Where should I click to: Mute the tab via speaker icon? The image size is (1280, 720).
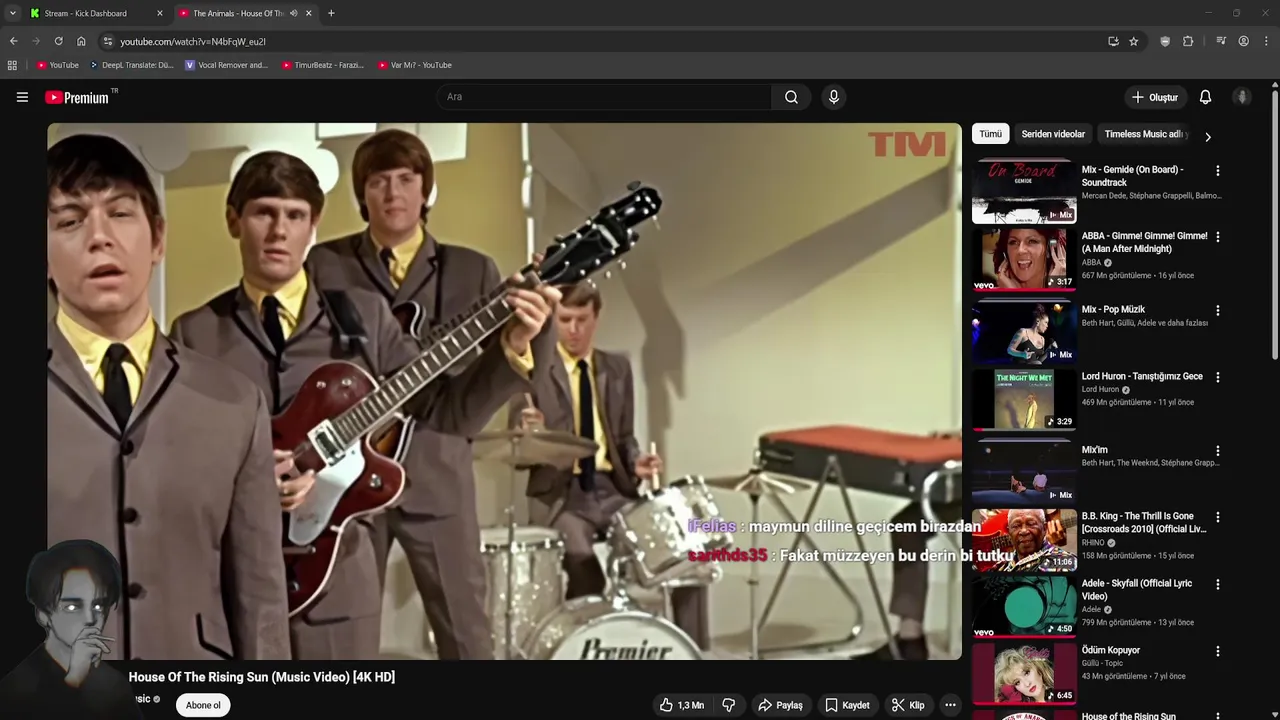point(294,13)
